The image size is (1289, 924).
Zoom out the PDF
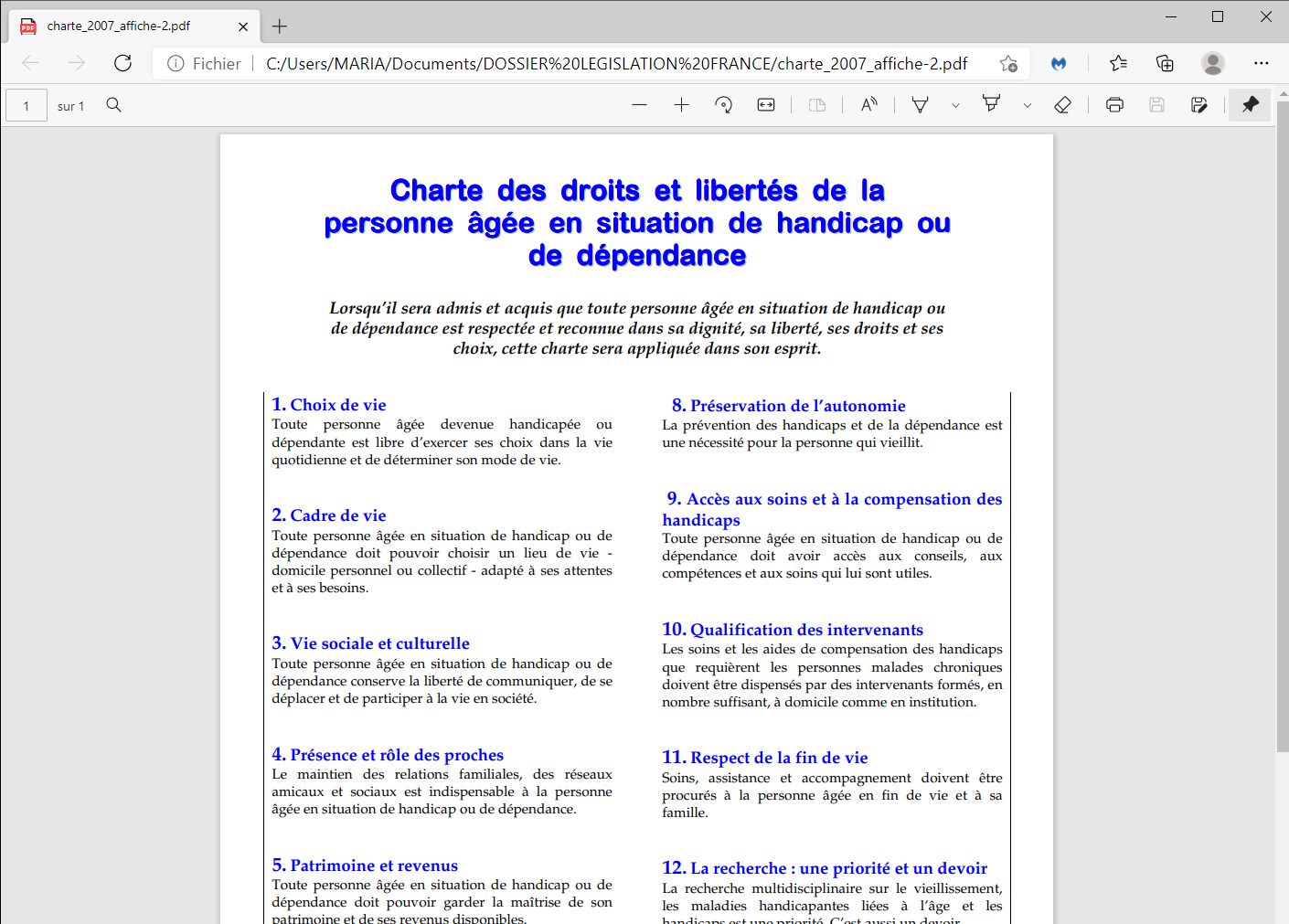point(639,105)
